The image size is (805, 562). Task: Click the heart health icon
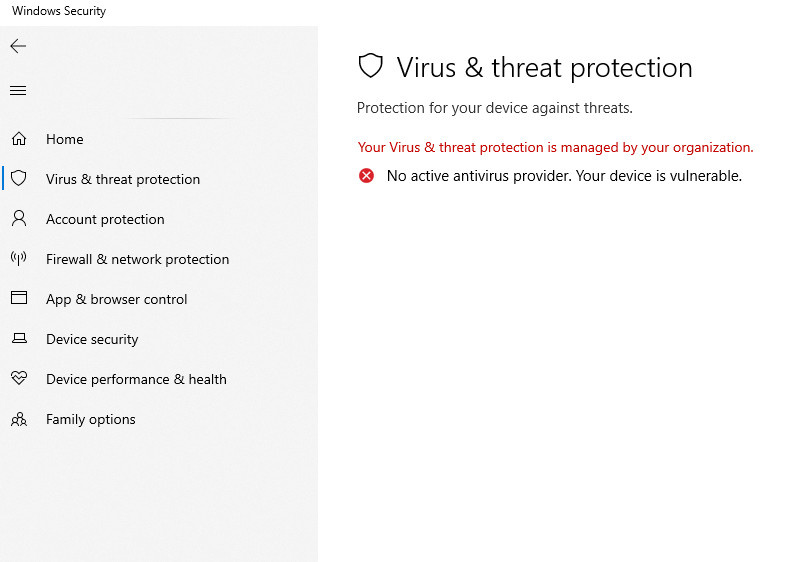[19, 378]
